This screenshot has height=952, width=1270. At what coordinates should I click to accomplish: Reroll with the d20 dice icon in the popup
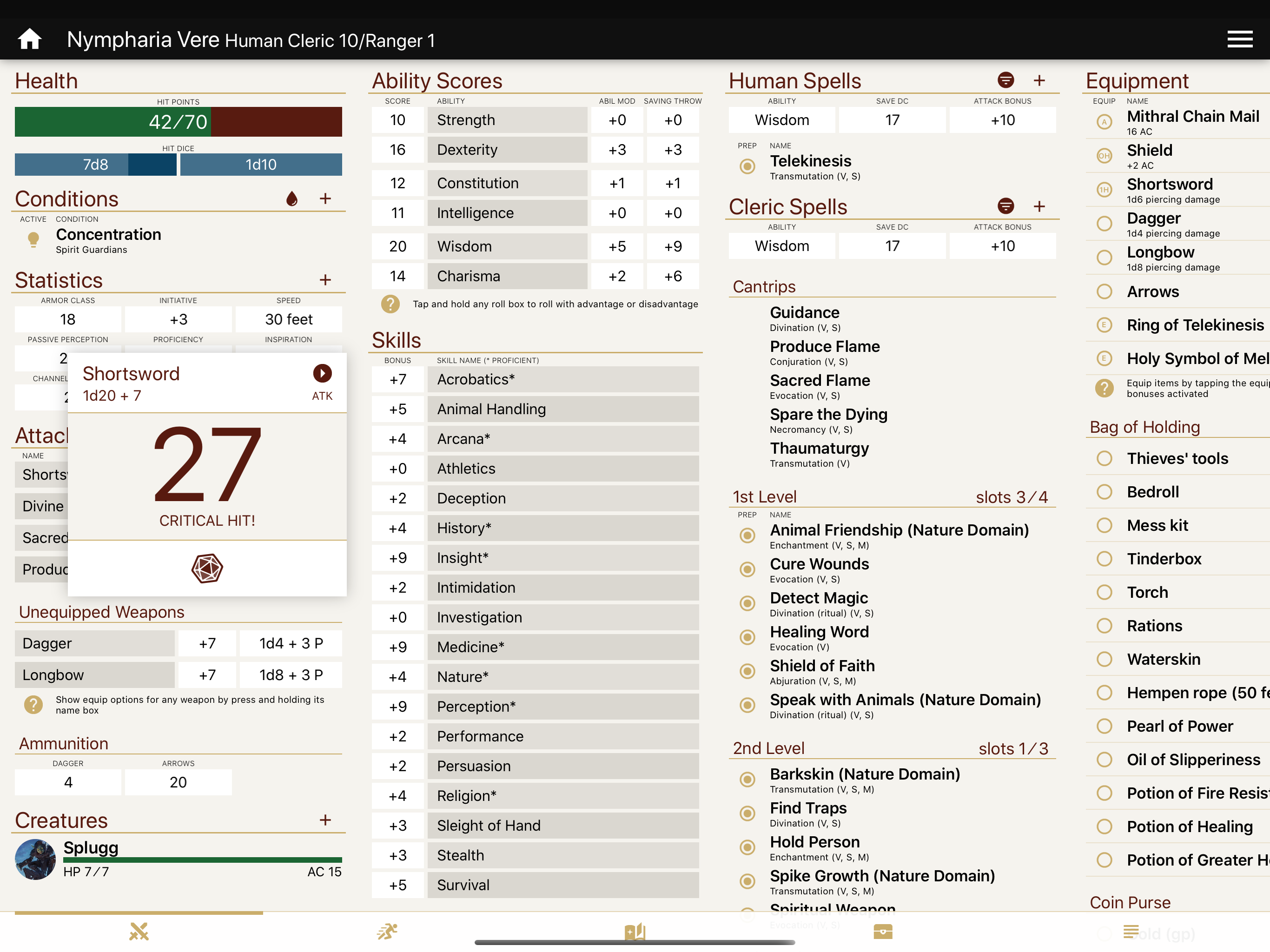207,569
